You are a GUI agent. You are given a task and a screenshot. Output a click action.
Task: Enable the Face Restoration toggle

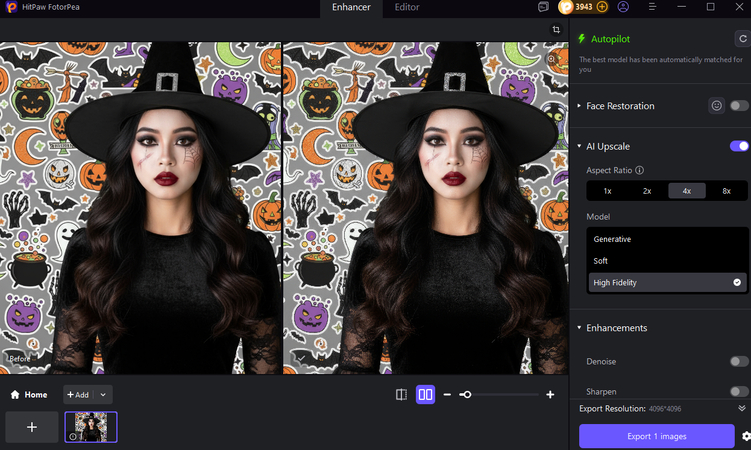coord(739,105)
